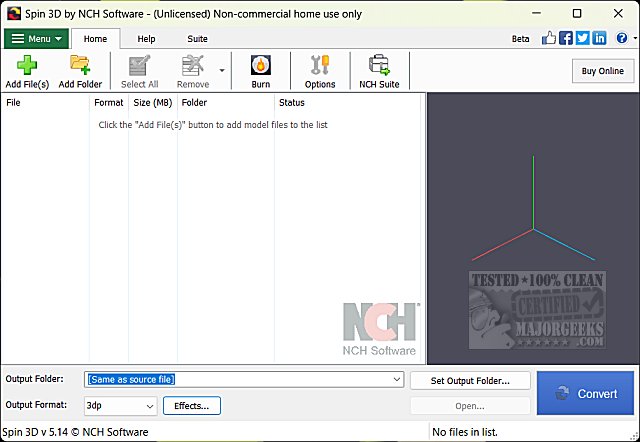Image resolution: width=640 pixels, height=442 pixels.
Task: Sort by the Format column header
Action: click(109, 102)
